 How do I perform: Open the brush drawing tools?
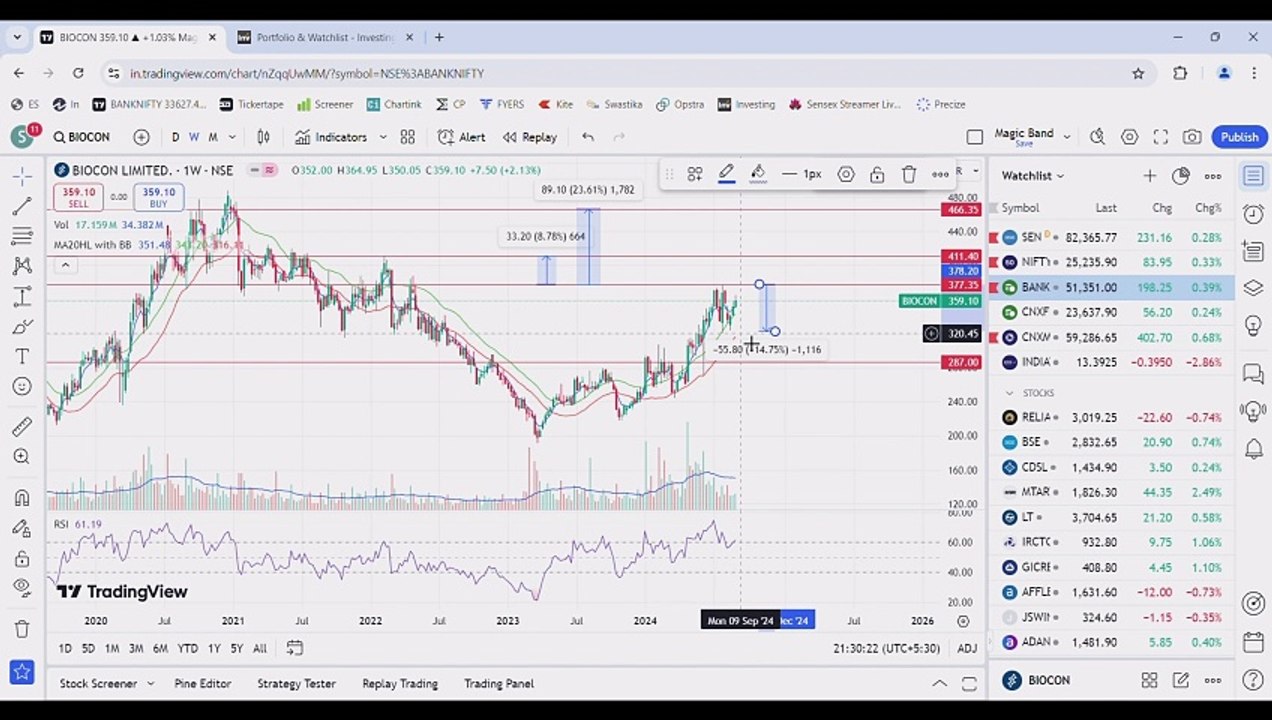pyautogui.click(x=21, y=327)
